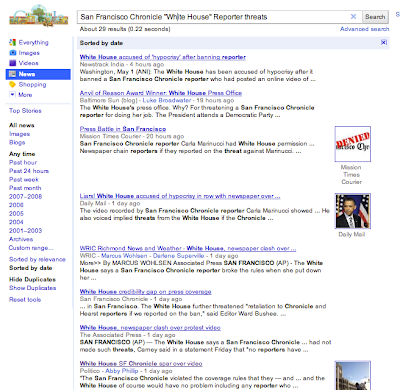Click Reset tools
Image resolution: width=400 pixels, height=390 pixels.
(x=25, y=299)
